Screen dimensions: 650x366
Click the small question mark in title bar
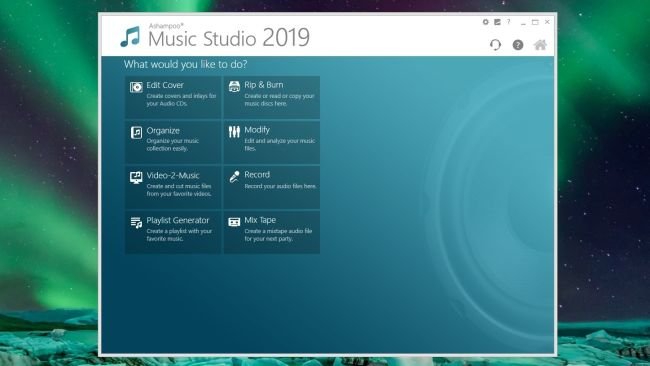pos(509,22)
